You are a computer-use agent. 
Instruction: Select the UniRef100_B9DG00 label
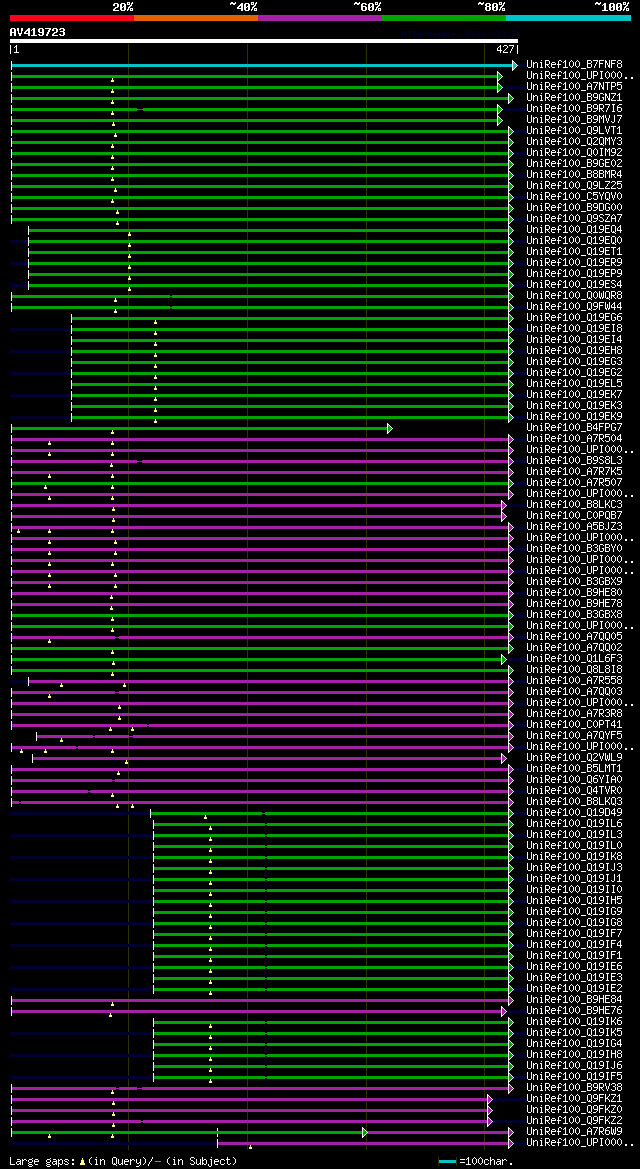coord(574,207)
